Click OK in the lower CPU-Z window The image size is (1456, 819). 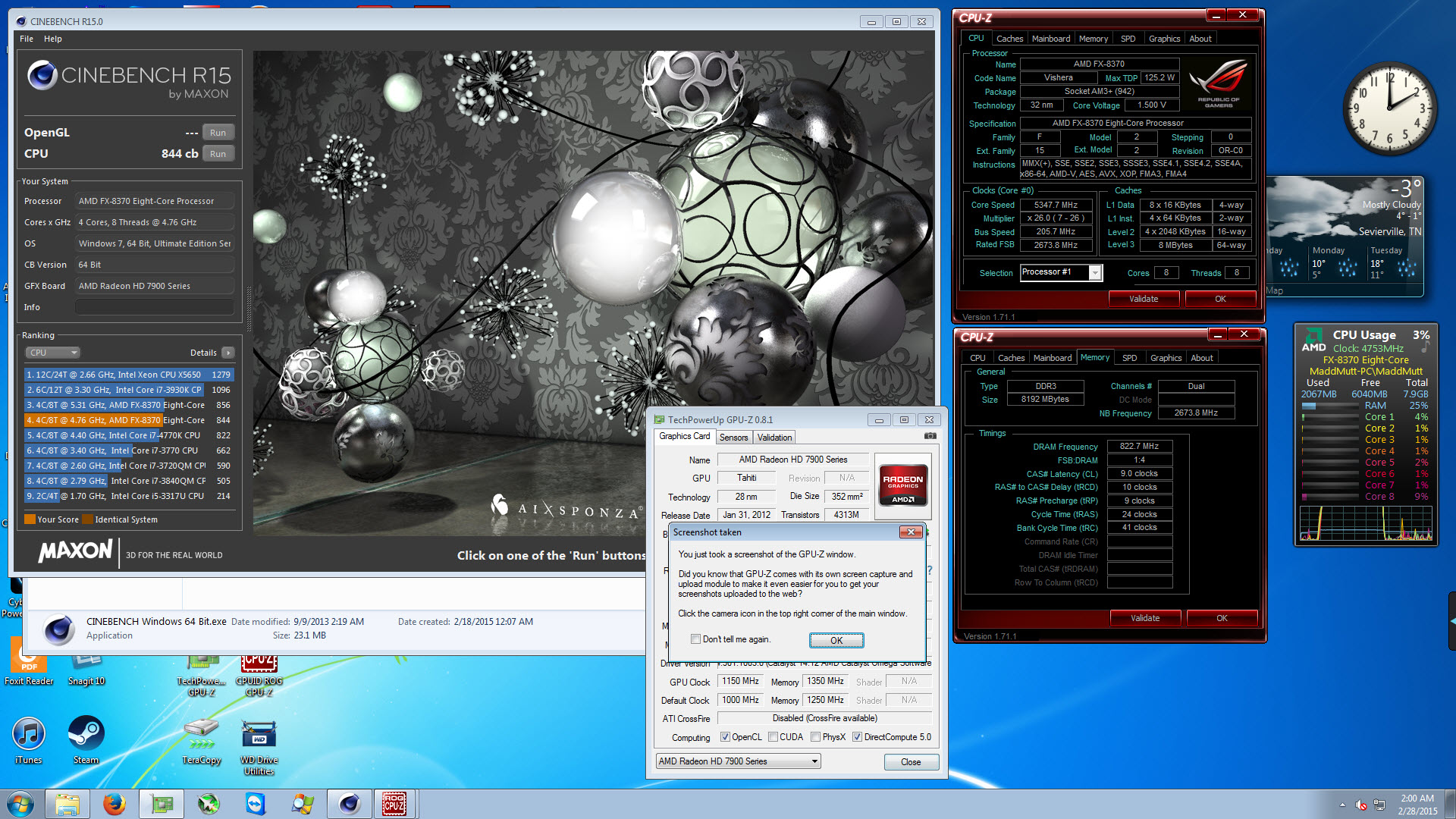1222,618
